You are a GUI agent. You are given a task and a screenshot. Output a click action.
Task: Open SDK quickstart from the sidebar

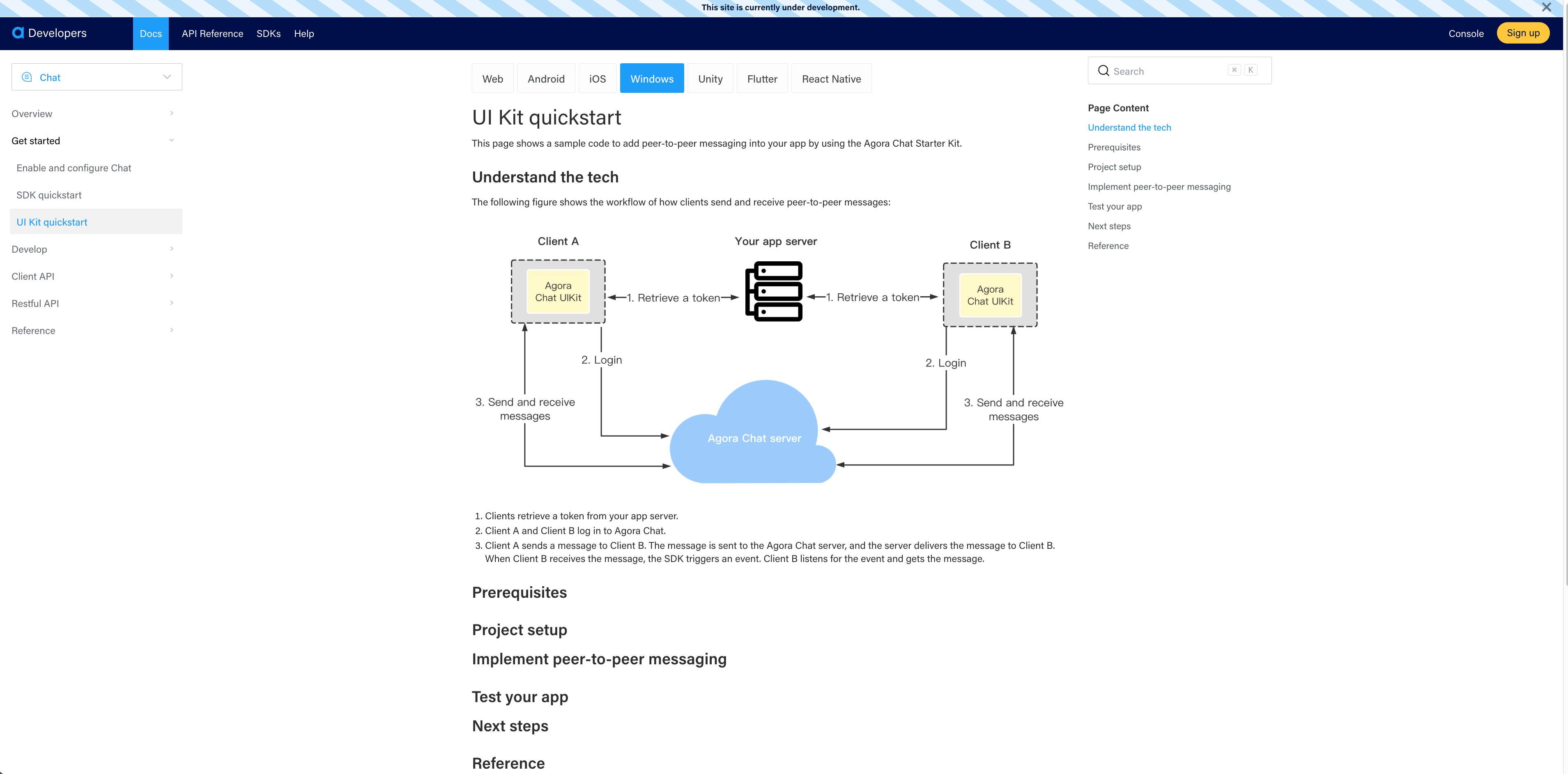click(x=49, y=194)
